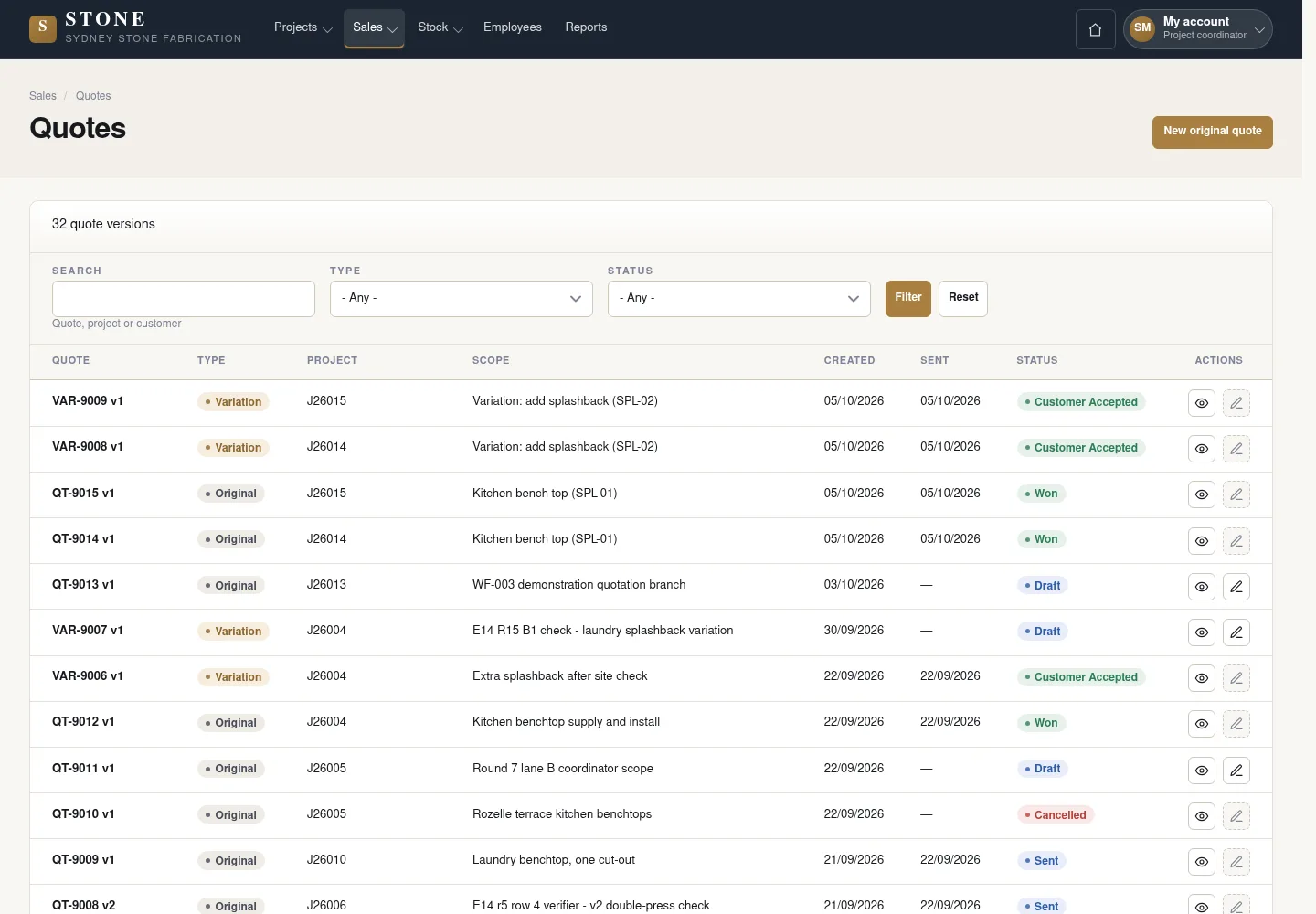The image size is (1316, 914).
Task: View quote QT-9011 v1
Action: tap(1202, 771)
